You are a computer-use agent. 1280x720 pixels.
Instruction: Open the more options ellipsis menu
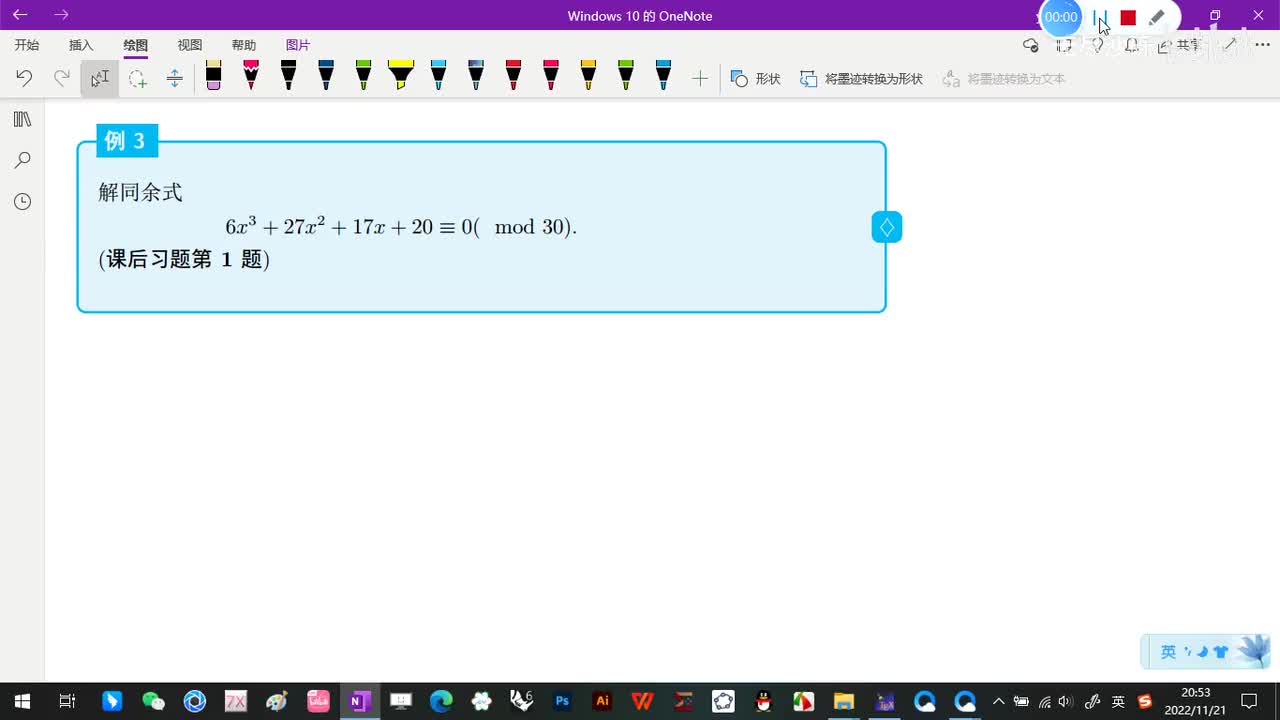tap(1262, 45)
